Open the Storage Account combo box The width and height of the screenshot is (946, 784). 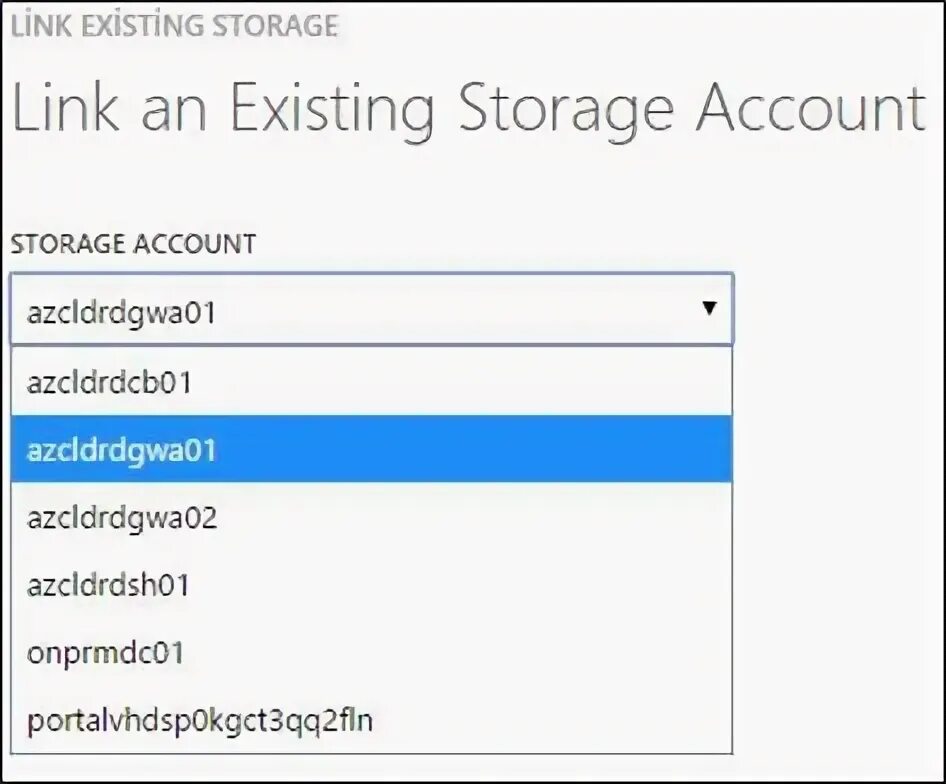(x=371, y=310)
